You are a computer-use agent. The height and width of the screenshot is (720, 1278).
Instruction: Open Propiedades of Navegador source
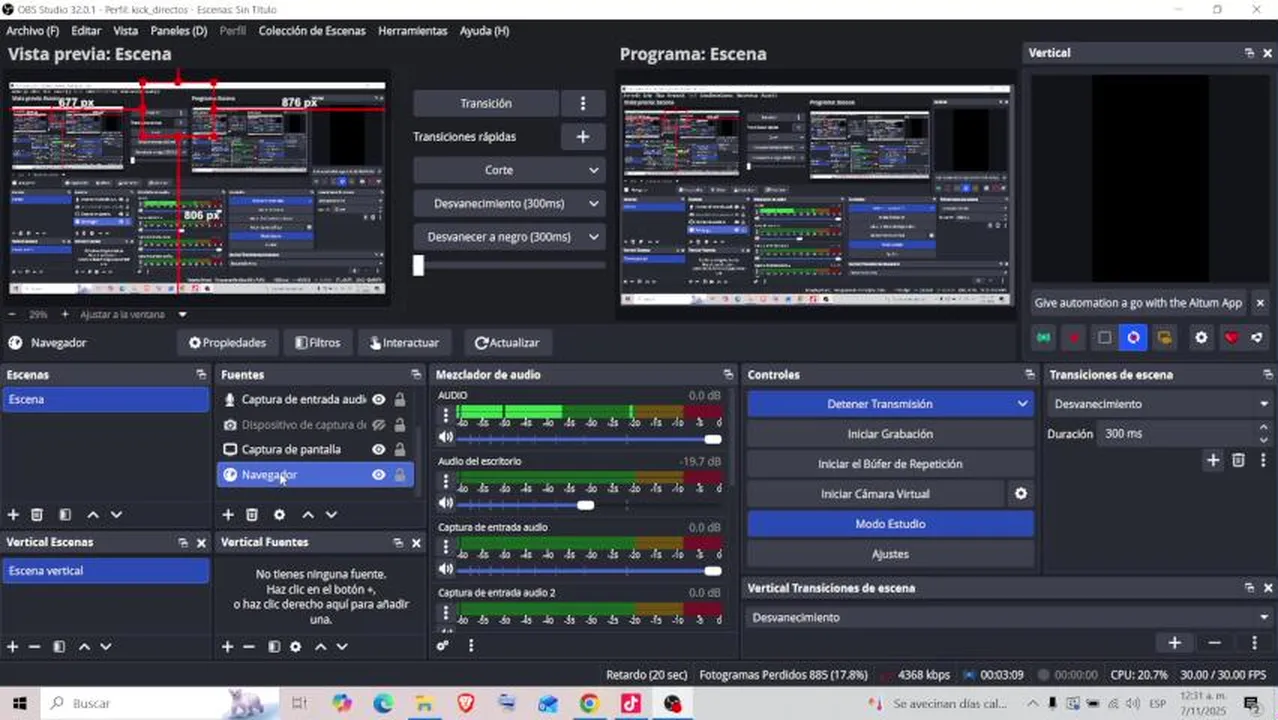click(x=227, y=343)
